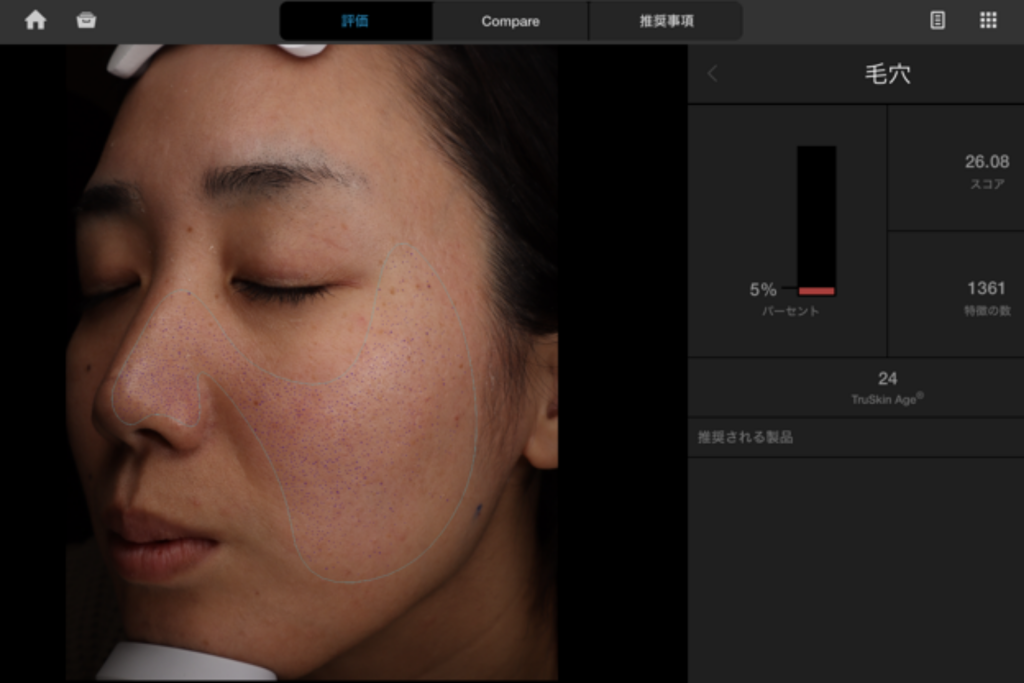Go back using the left chevron arrow

pyautogui.click(x=712, y=74)
